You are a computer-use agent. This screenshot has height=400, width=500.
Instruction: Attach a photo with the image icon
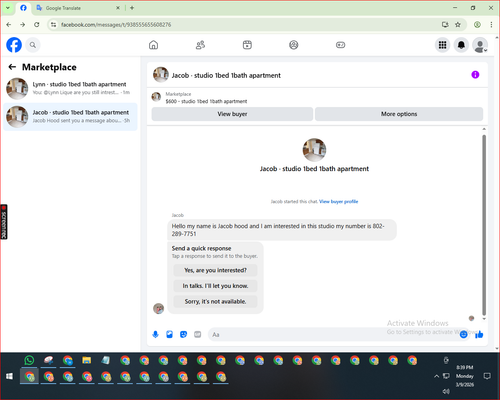pos(169,334)
